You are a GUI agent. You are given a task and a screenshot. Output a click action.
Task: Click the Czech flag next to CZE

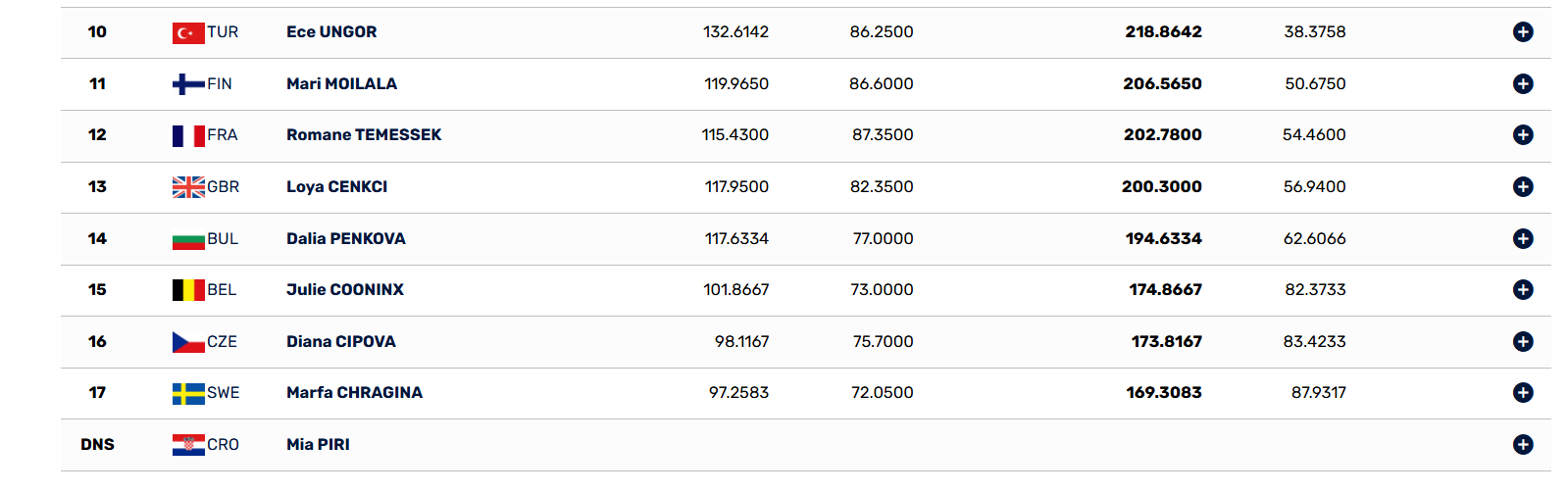pos(188,342)
